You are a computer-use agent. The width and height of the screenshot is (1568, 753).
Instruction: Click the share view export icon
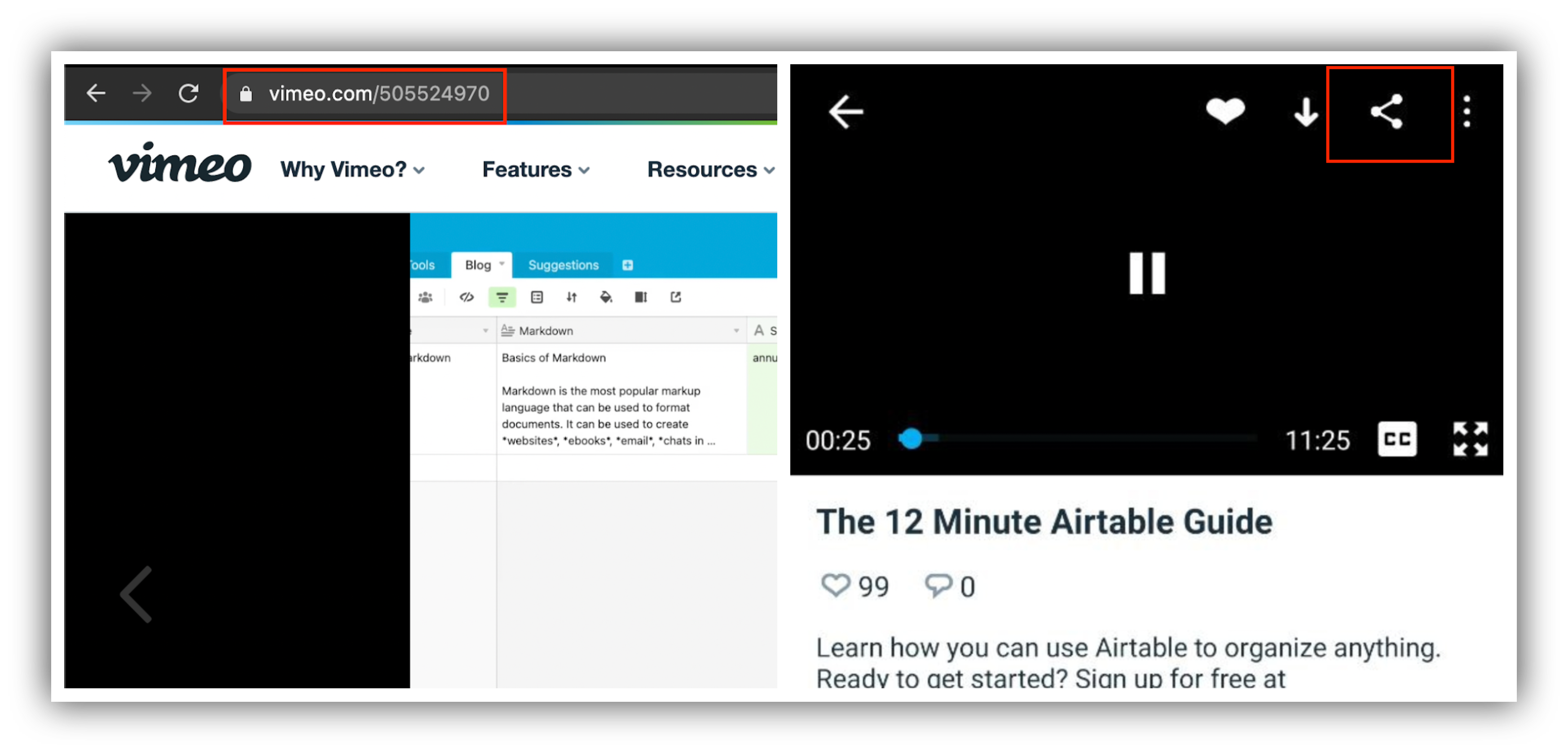point(676,297)
